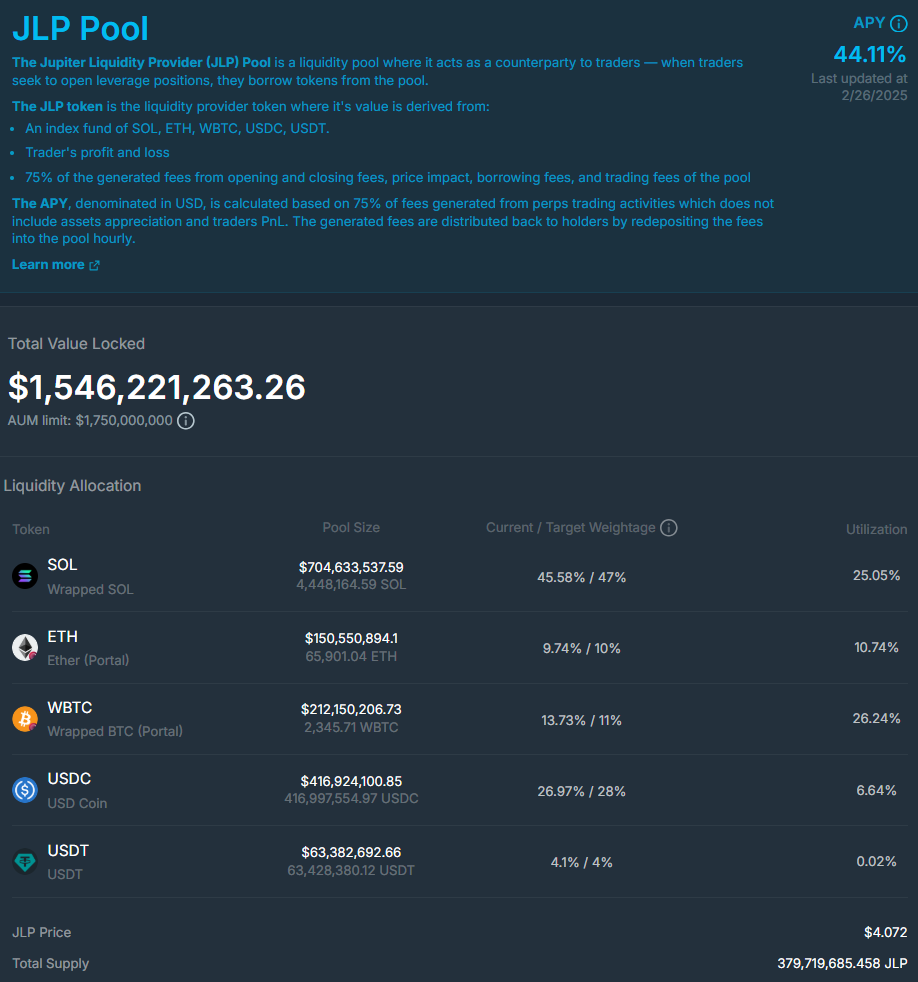Click the Current / Target Weightage info icon

click(x=669, y=528)
